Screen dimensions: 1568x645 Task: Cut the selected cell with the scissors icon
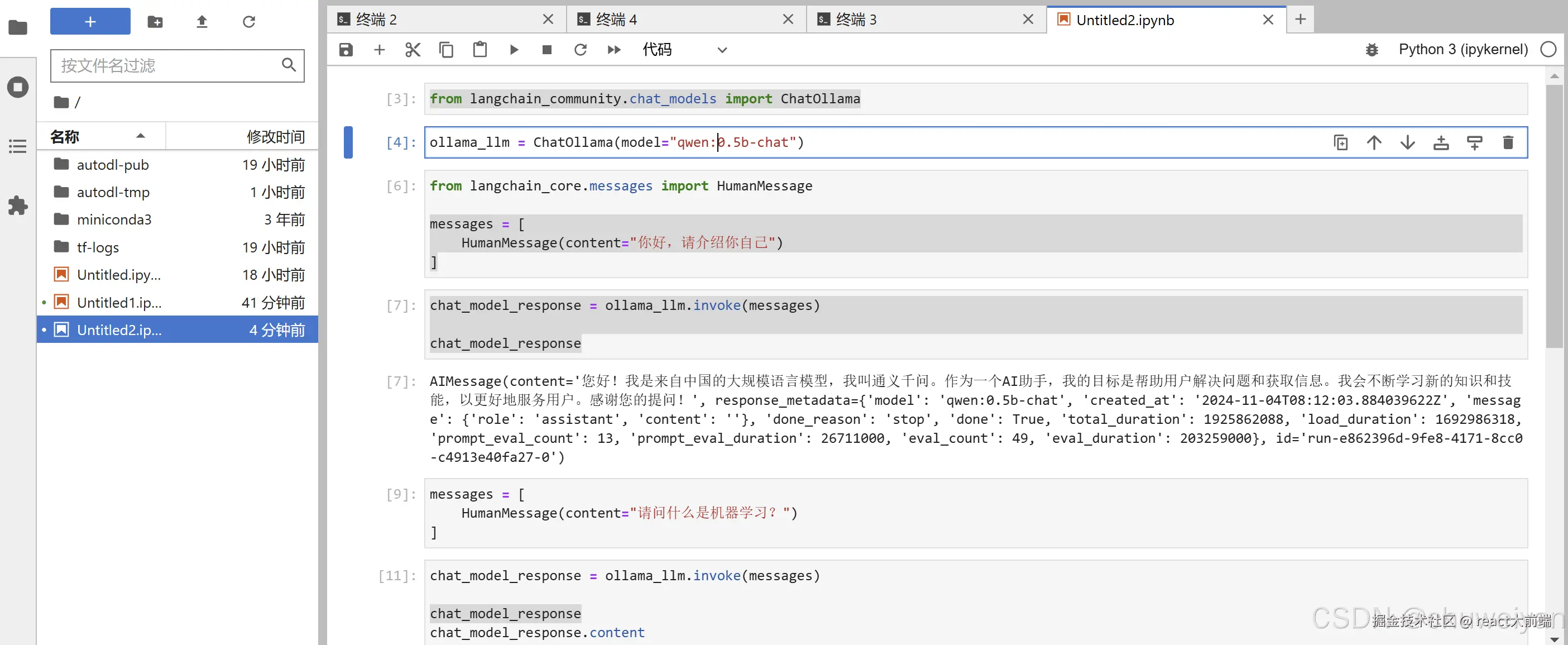tap(413, 50)
